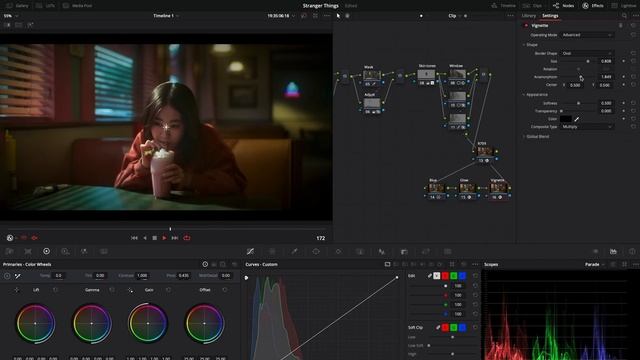Screen dimensions: 640x360
Task: Open the Gallery panel
Action: pyautogui.click(x=17, y=6)
